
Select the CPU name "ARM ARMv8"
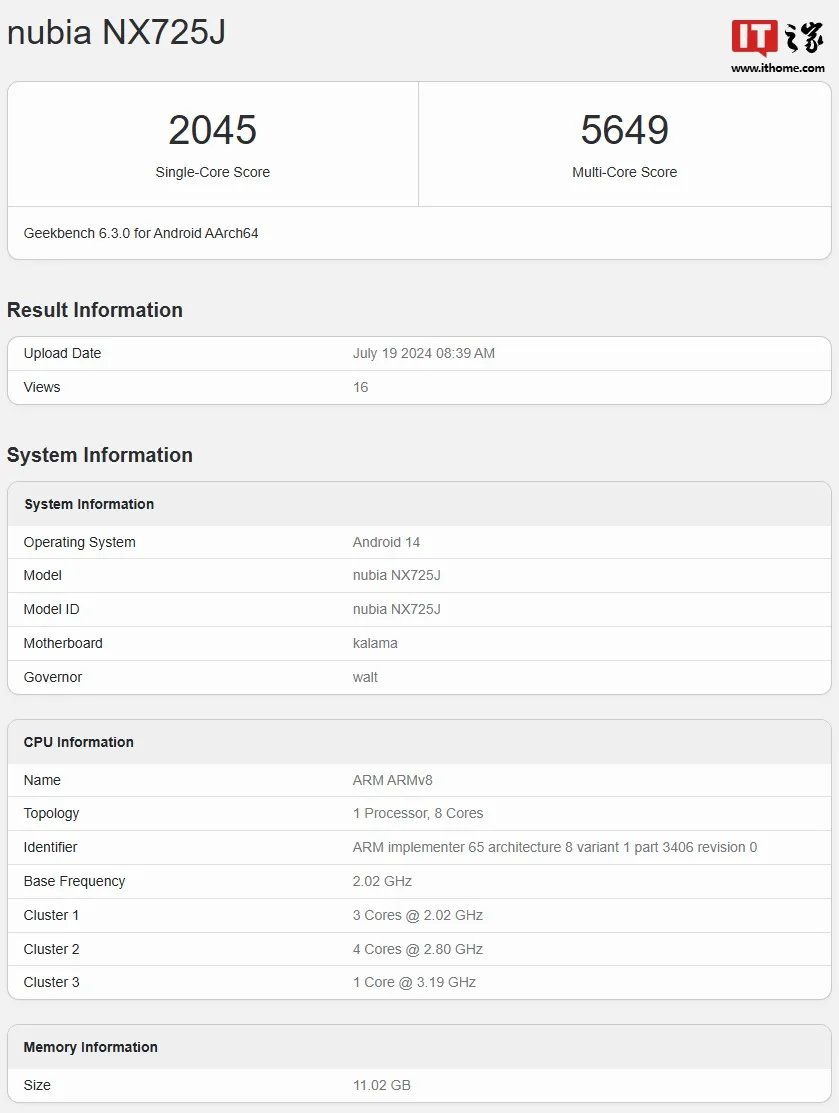(x=393, y=780)
